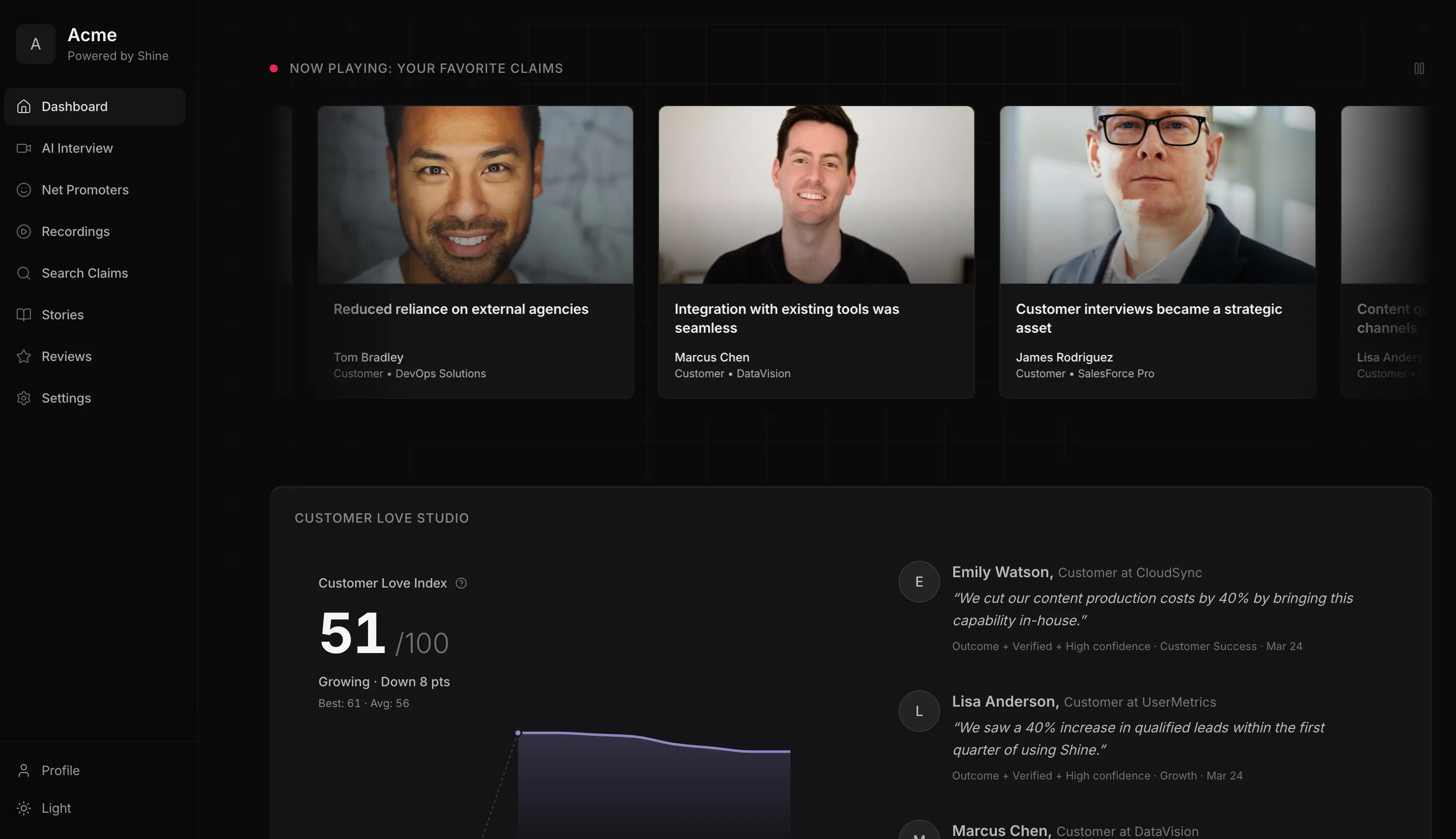Navigate to Recordings
This screenshot has height=839, width=1456.
[x=95, y=232]
